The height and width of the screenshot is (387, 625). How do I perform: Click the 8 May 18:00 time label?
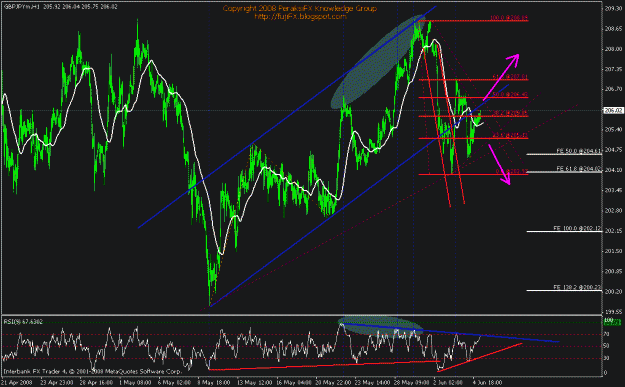click(214, 383)
